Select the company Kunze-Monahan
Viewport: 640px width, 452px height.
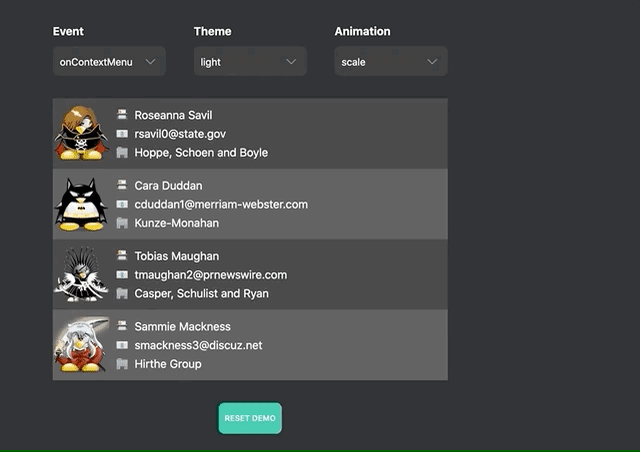[177, 223]
